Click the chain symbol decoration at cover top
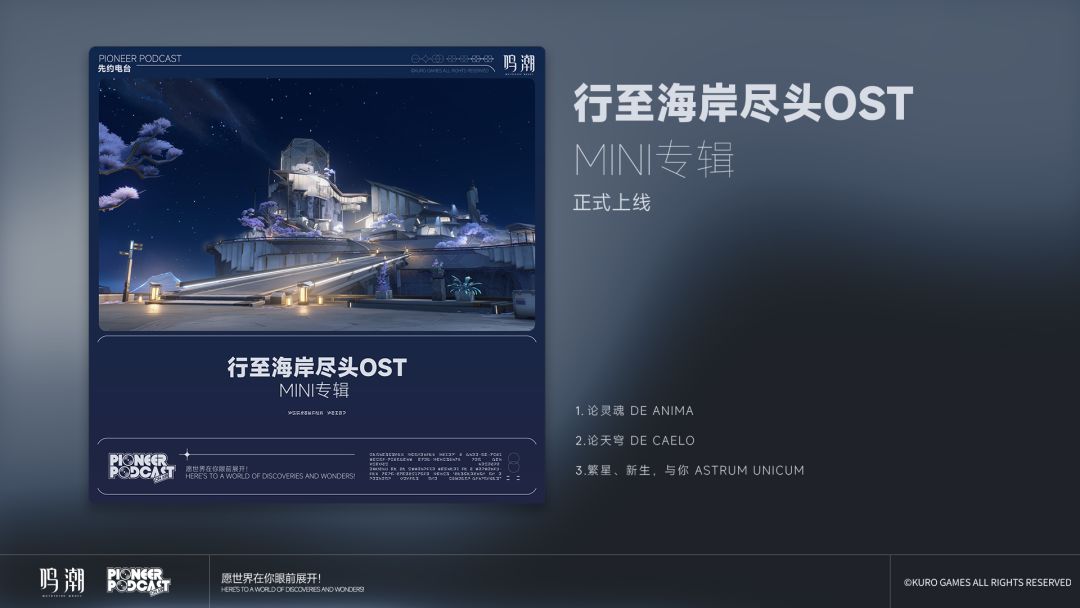 pyautogui.click(x=452, y=59)
